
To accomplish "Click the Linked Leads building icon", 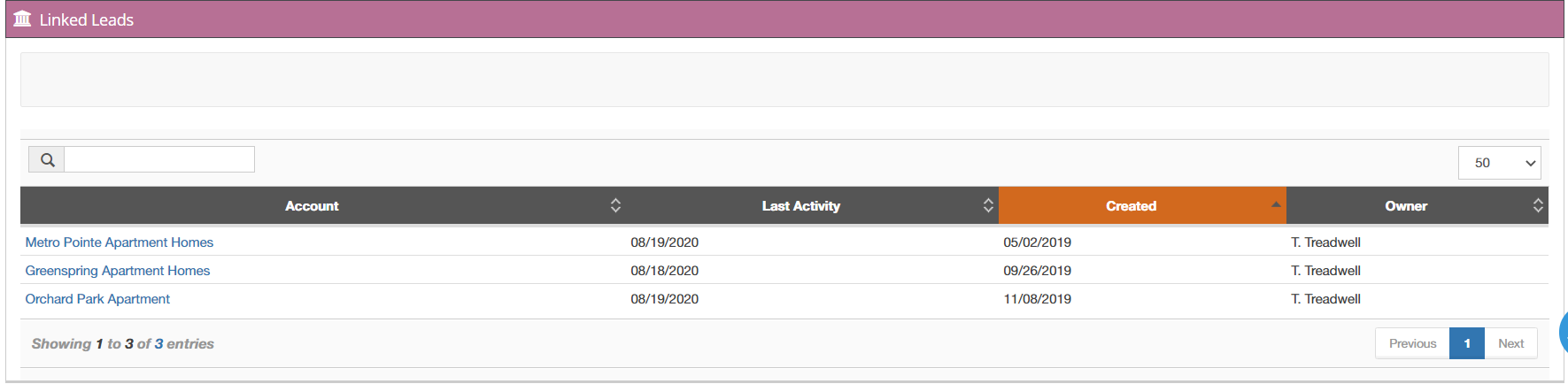I will tap(22, 19).
